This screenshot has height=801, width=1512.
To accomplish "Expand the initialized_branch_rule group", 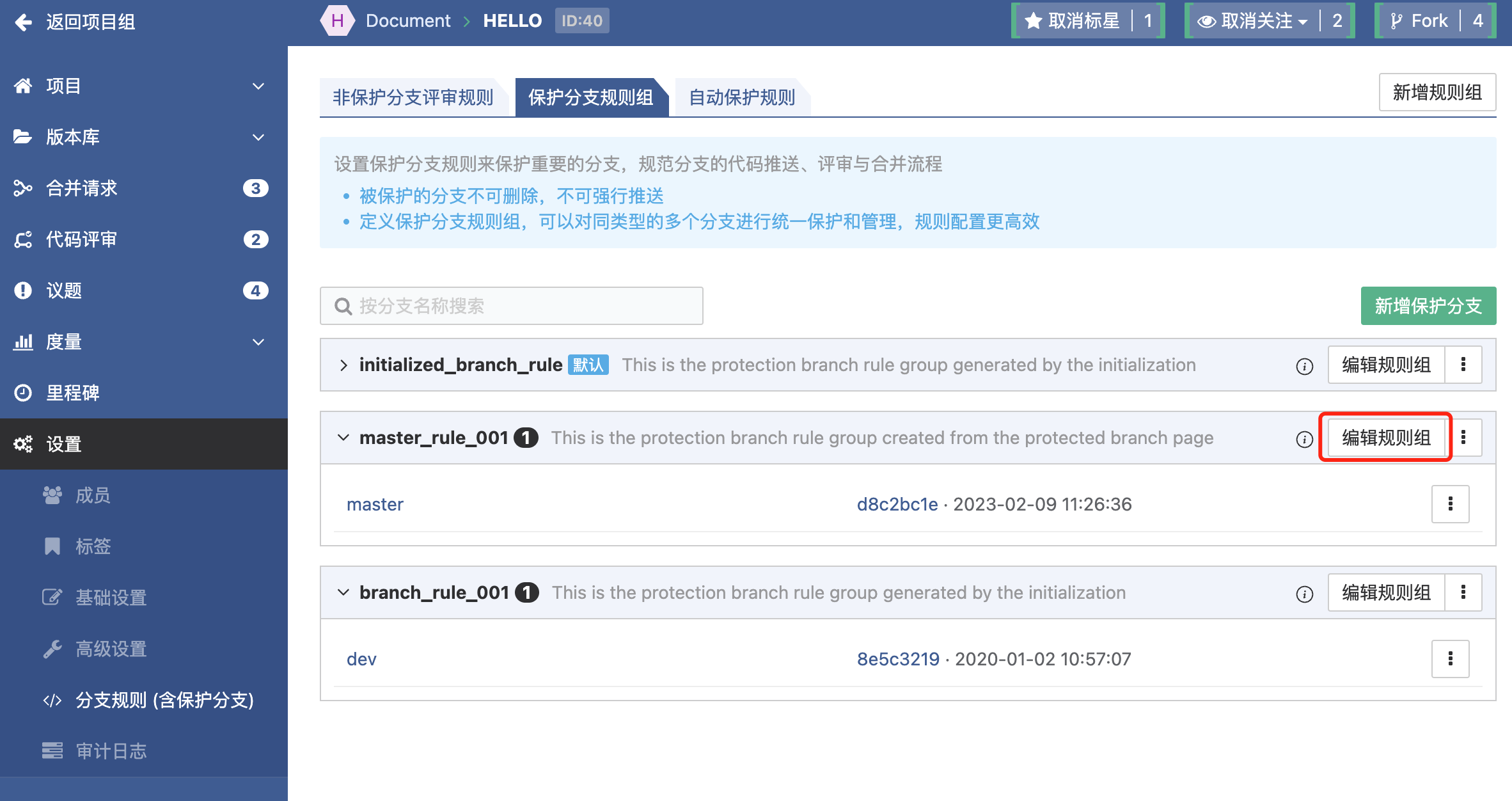I will (x=343, y=365).
